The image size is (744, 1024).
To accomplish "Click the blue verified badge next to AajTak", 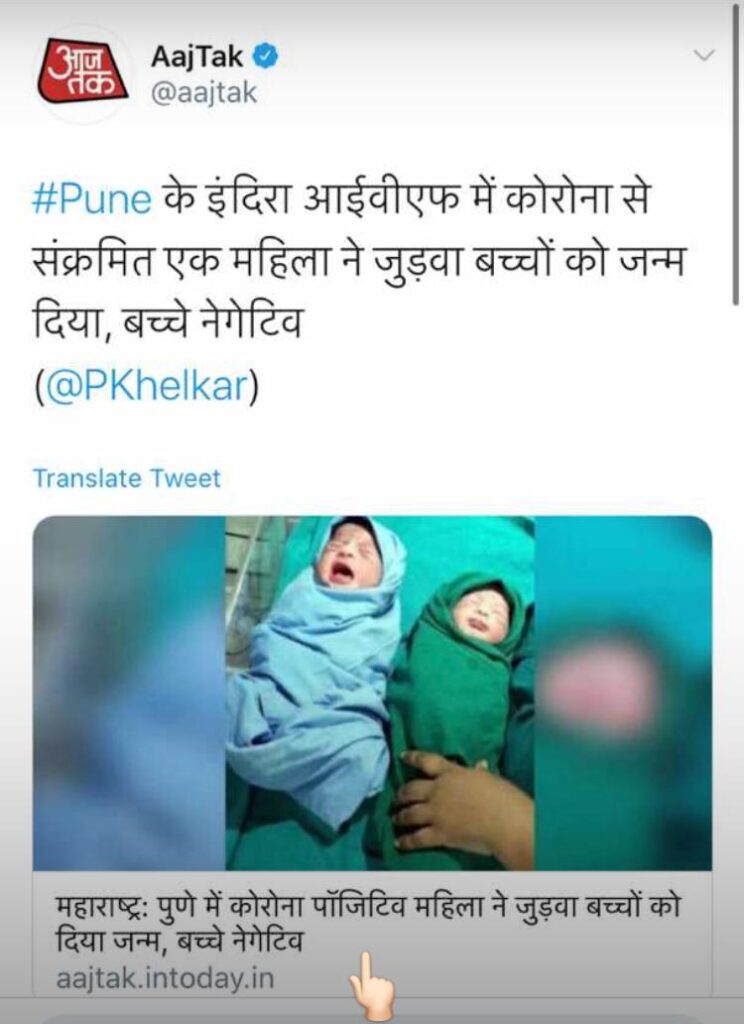I will [x=265, y=57].
